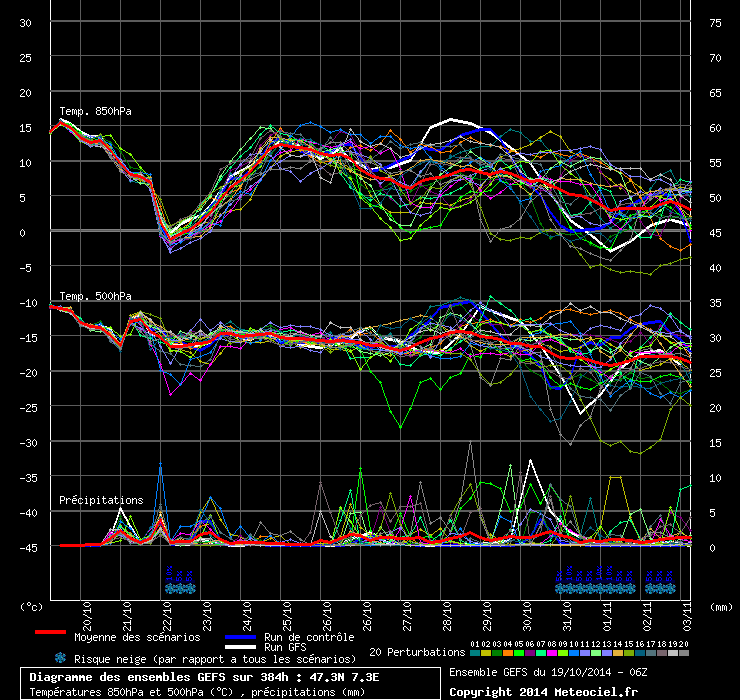Click the snow risk markers under 22/10
The width and height of the screenshot is (740, 700).
pyautogui.click(x=182, y=582)
